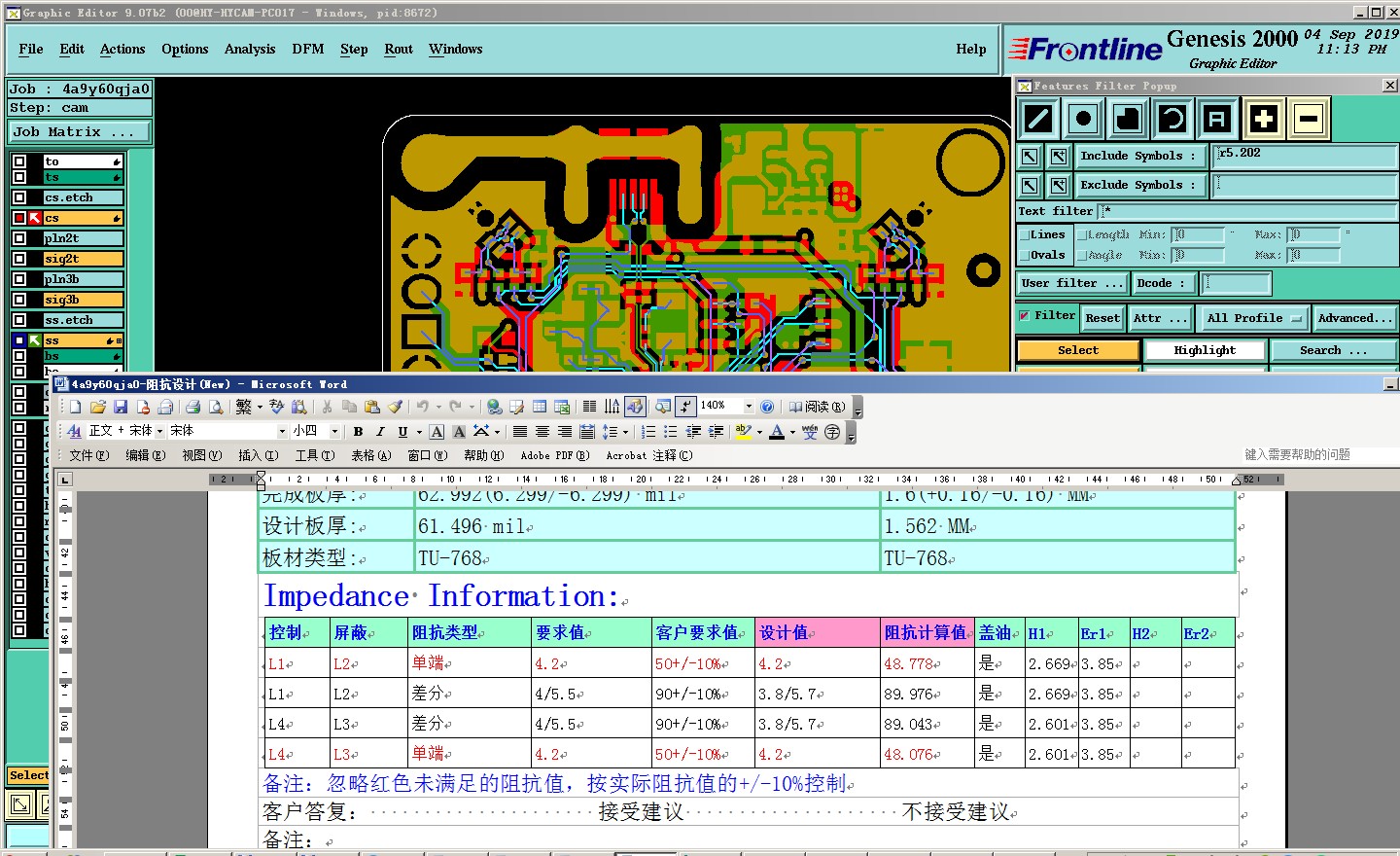Click the Bulleted list icon in Word
The width and height of the screenshot is (1400, 856).
[671, 432]
